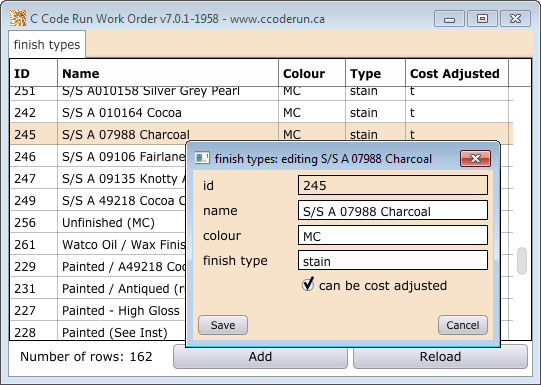The image size is (541, 385).
Task: Save the finish type changes
Action: point(223,325)
